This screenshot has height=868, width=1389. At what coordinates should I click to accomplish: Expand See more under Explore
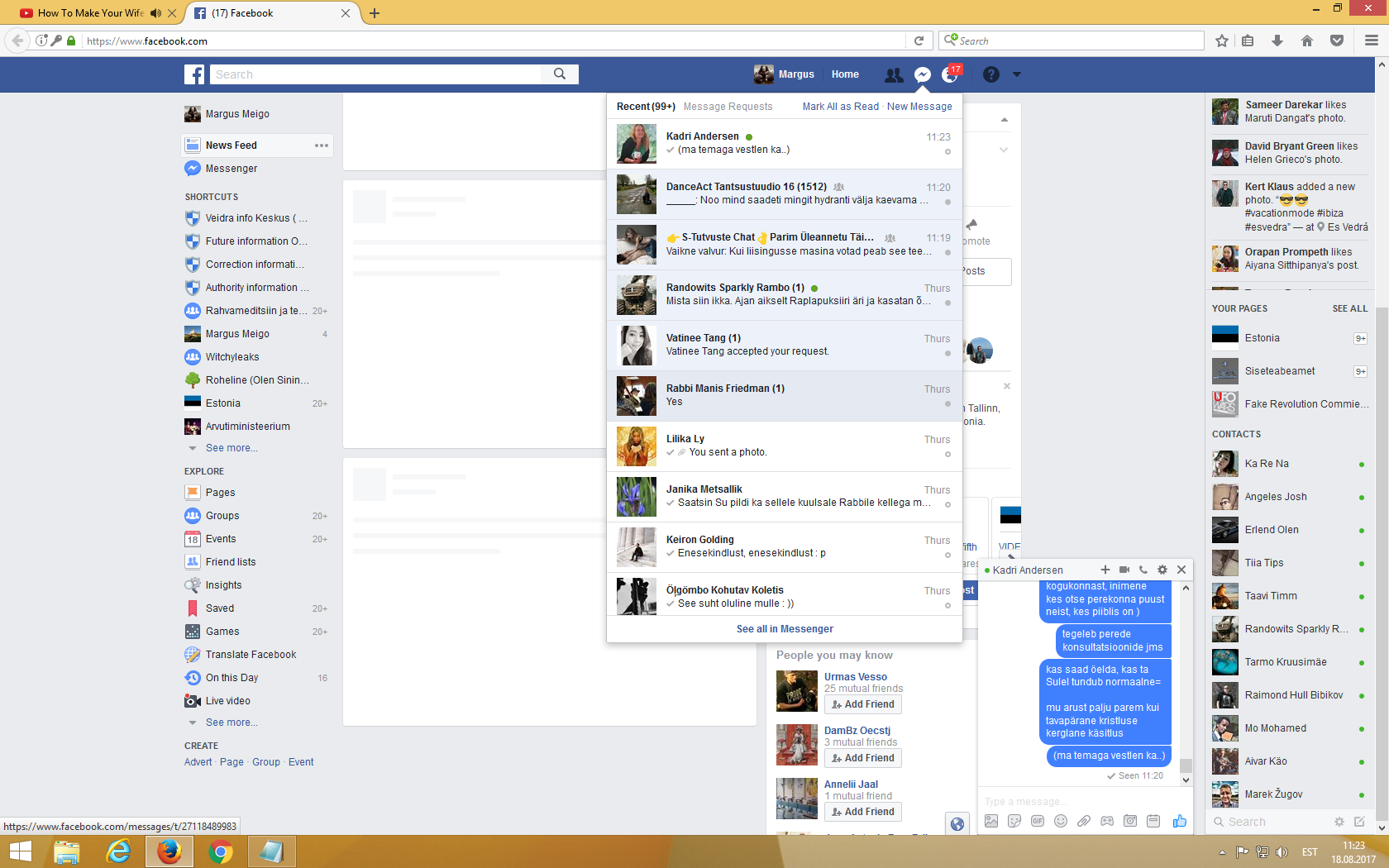(x=231, y=723)
